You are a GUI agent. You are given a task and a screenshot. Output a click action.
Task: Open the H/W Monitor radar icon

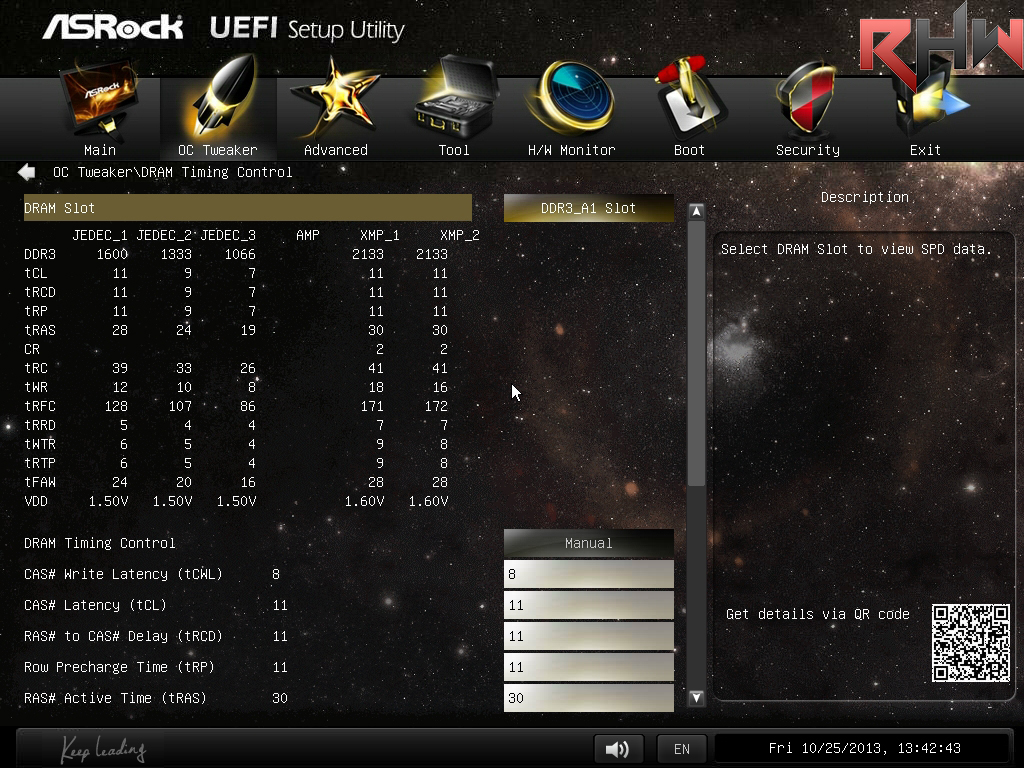point(571,99)
